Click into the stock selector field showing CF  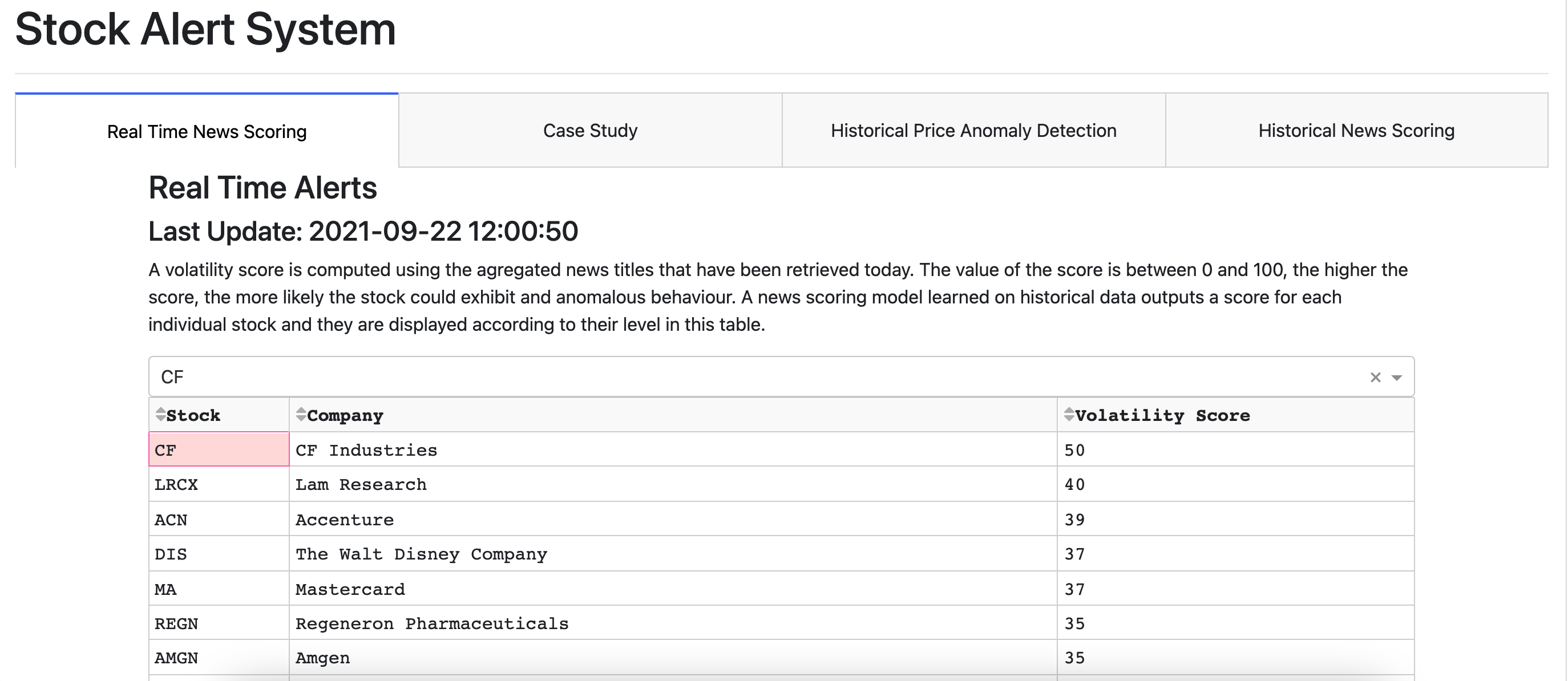tap(781, 376)
